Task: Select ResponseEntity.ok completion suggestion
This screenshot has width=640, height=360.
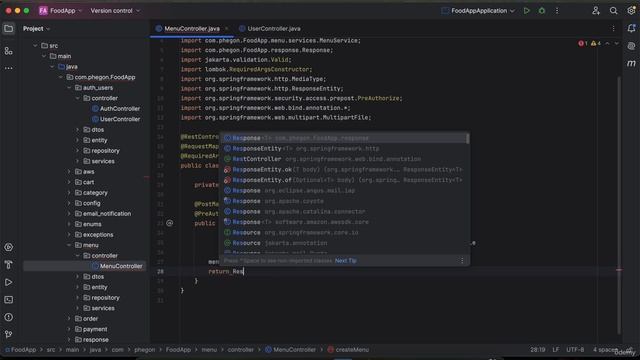Action: point(344,170)
